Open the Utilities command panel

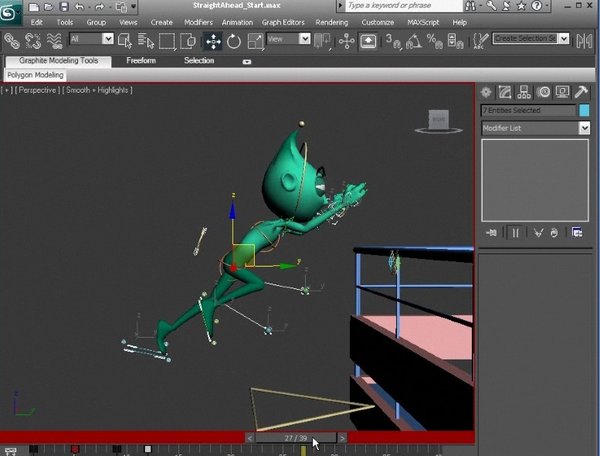(x=581, y=92)
